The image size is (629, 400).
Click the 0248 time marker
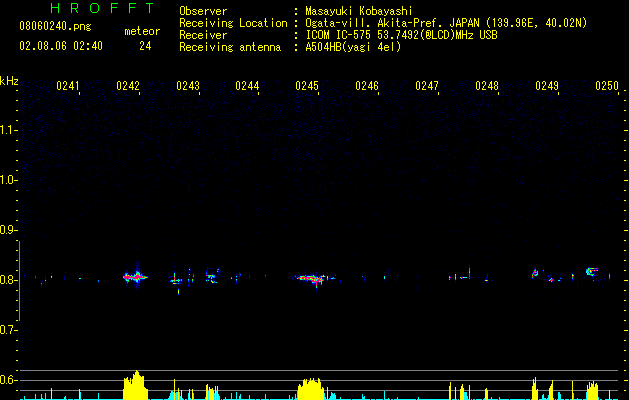pos(487,86)
